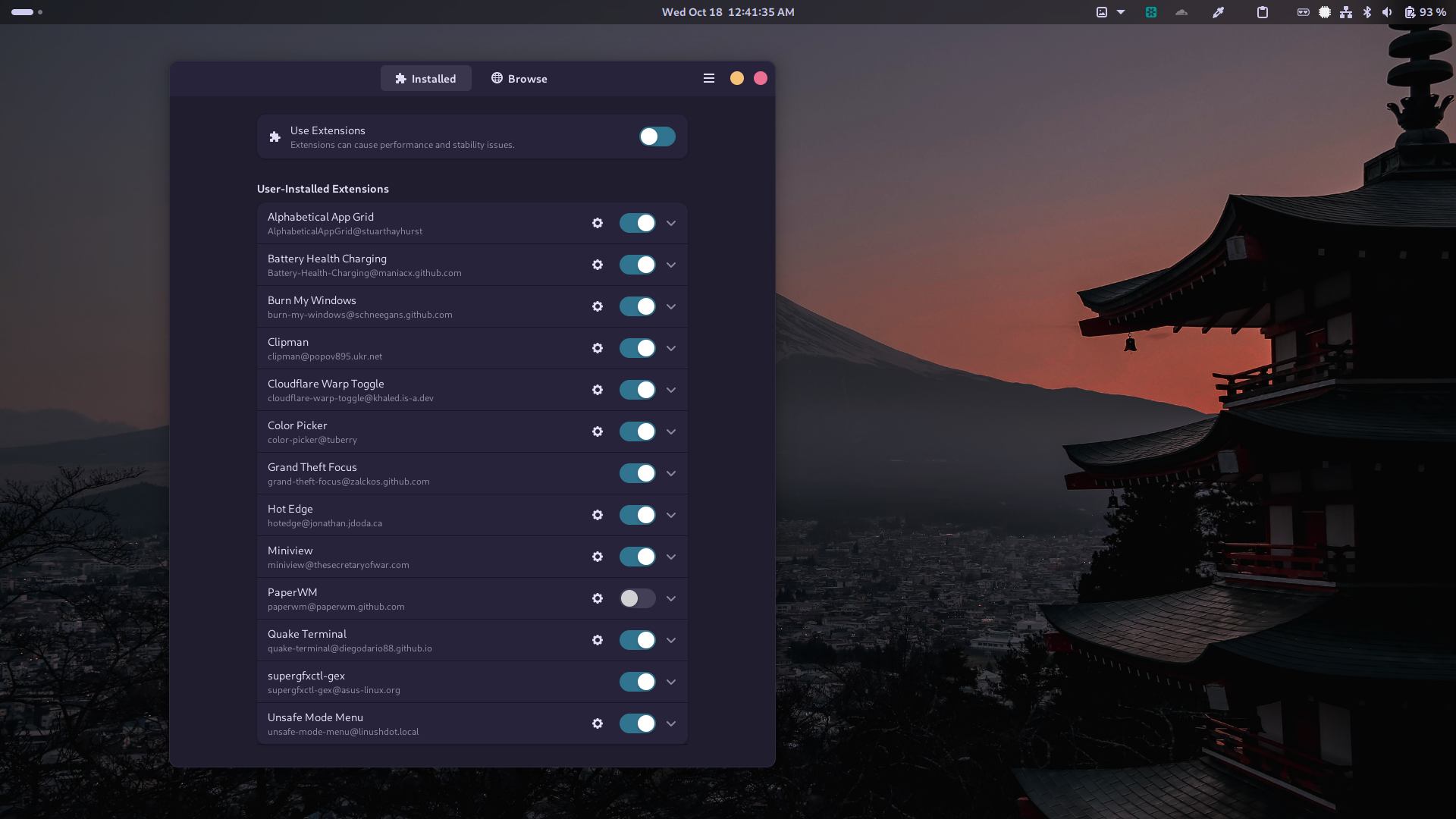Open the hamburger menu

pyautogui.click(x=708, y=78)
